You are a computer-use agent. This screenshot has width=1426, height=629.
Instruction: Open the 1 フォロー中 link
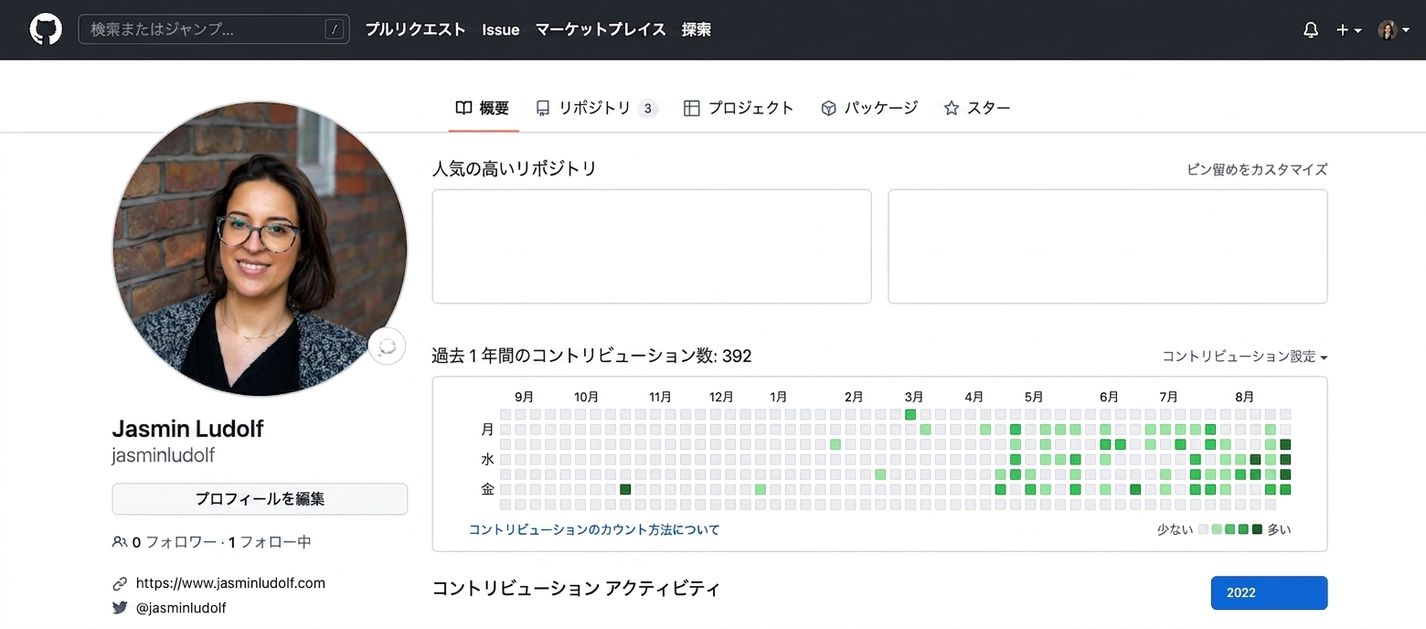click(x=270, y=543)
